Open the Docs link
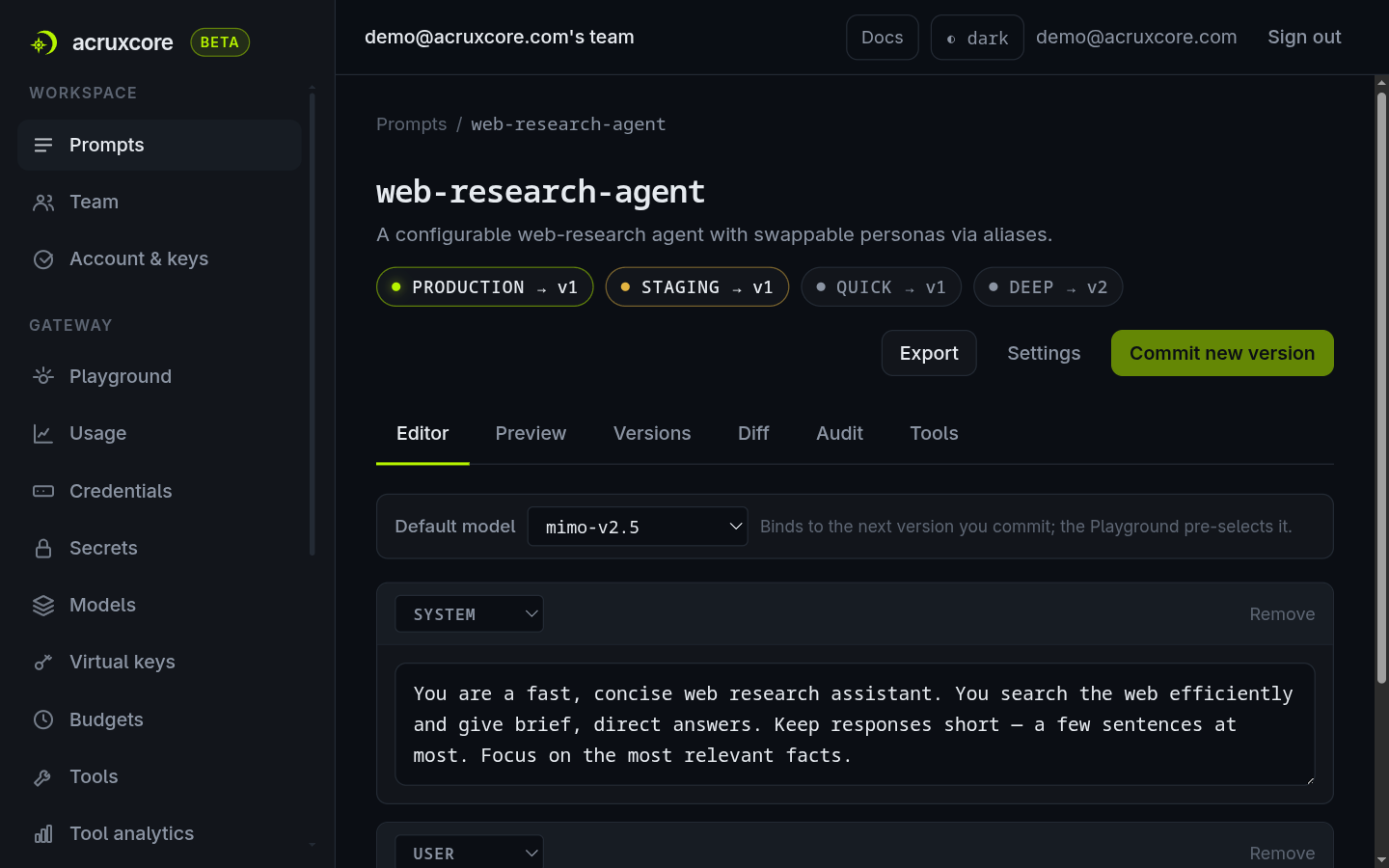1389x868 pixels. click(x=883, y=38)
